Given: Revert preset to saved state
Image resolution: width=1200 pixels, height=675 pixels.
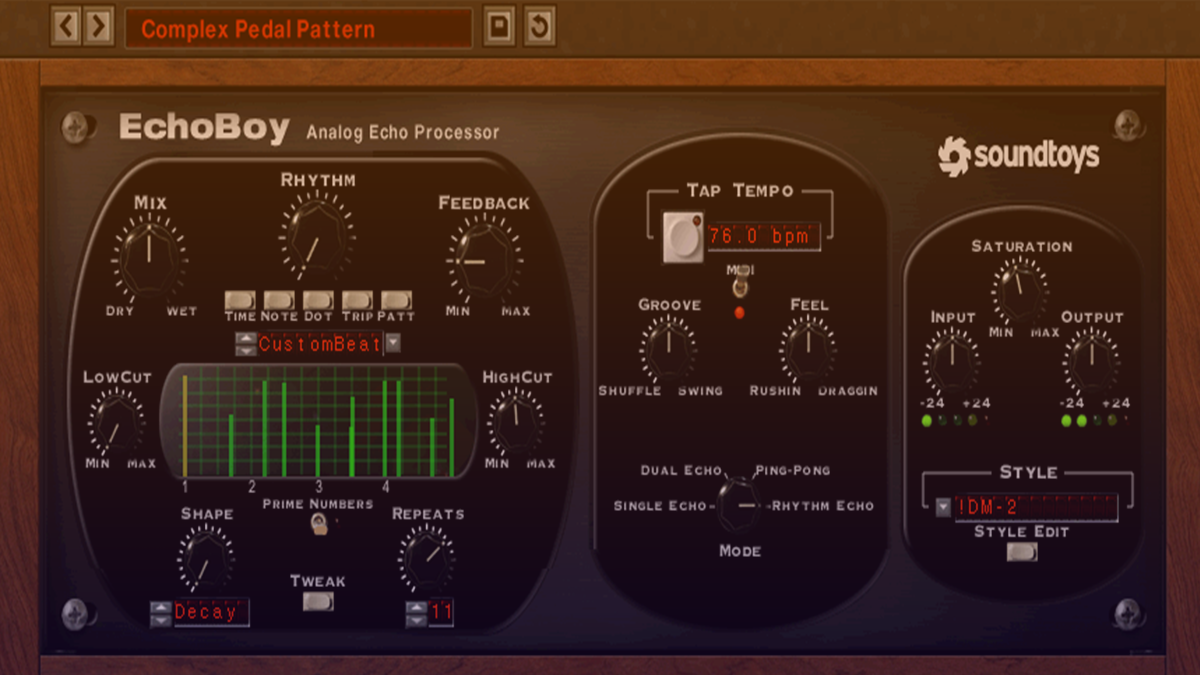Looking at the screenshot, I should 538,25.
